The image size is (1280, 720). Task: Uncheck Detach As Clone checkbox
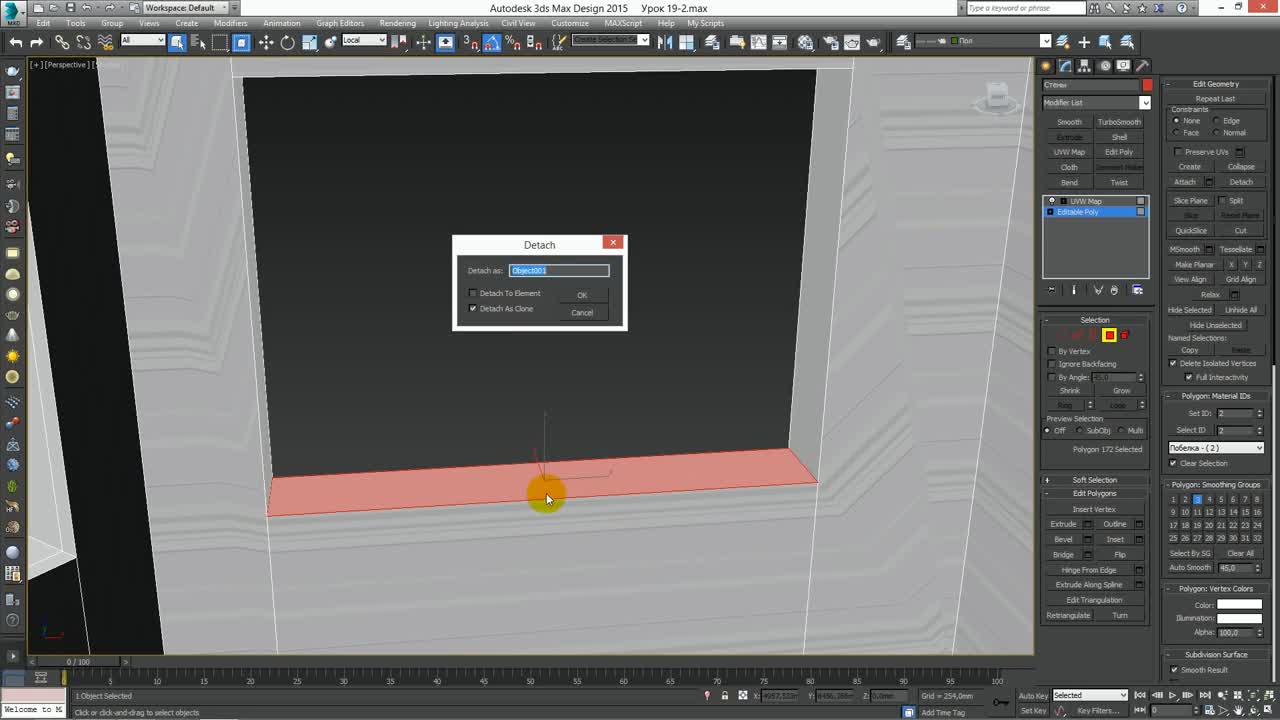coord(473,308)
